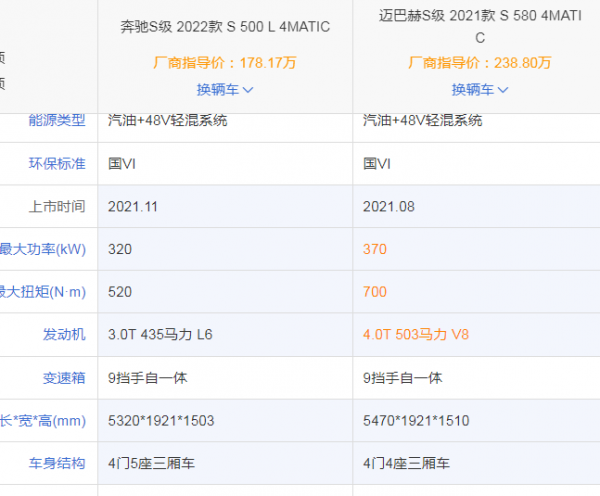Click 厂商指导价：238.80万 price
Screen dimensions: 600x496
coord(480,63)
